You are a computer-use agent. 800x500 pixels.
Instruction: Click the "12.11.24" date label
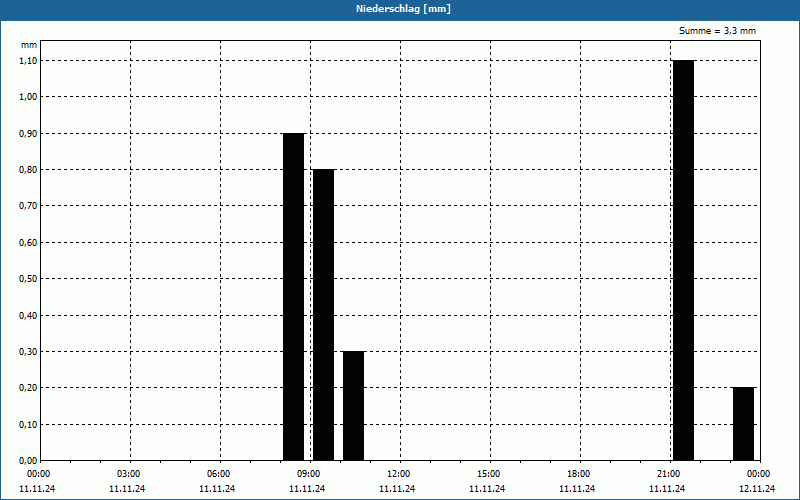tap(757, 489)
